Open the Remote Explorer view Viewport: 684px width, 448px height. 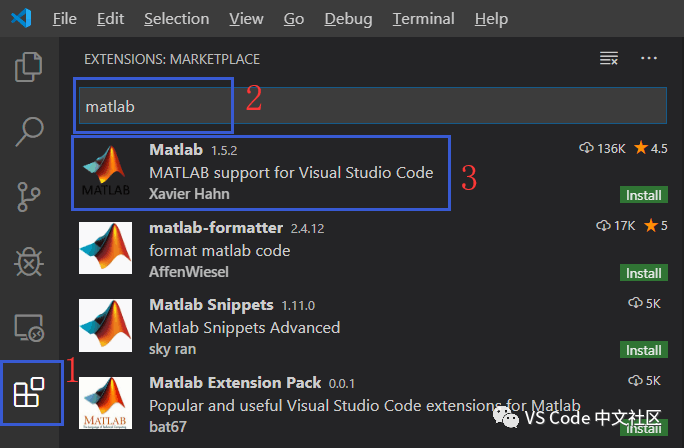pos(29,328)
